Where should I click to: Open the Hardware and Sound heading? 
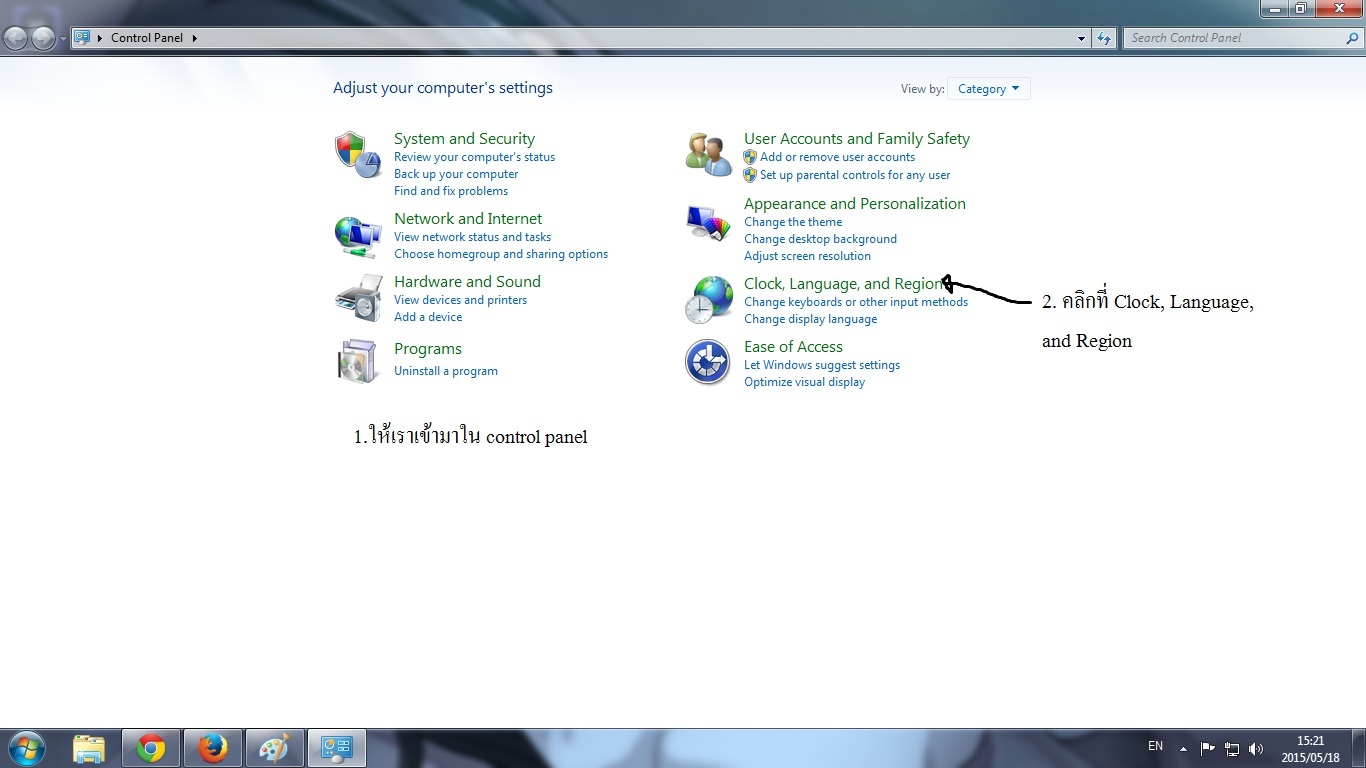[467, 282]
